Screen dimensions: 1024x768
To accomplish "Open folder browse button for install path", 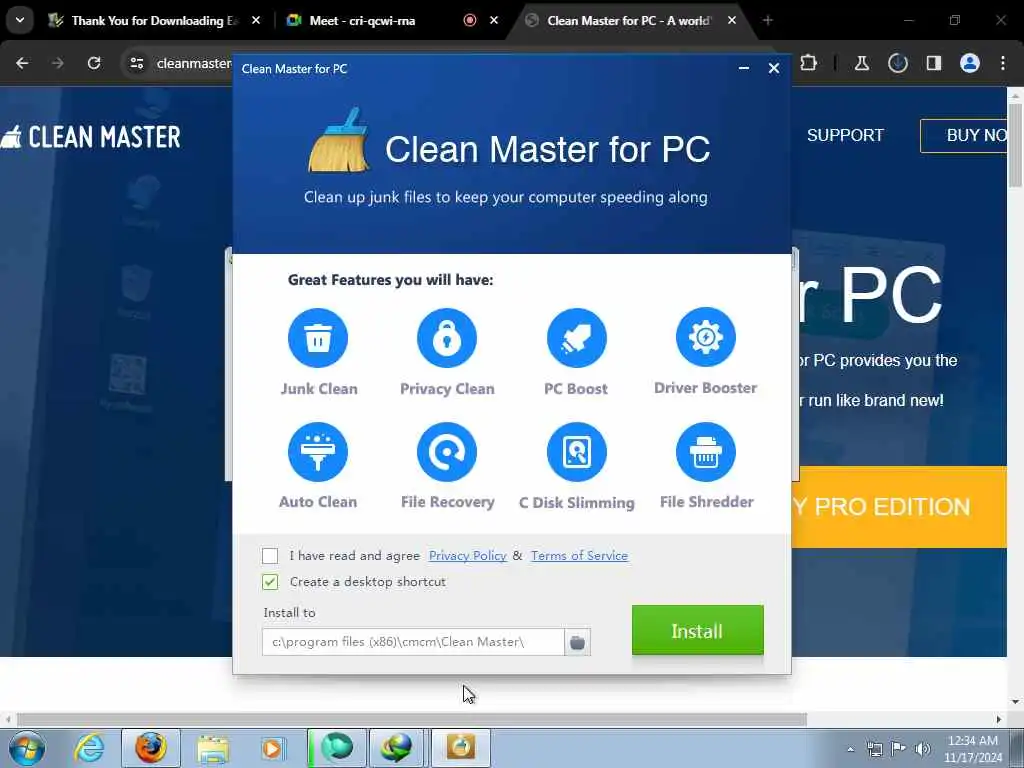I will coord(577,643).
